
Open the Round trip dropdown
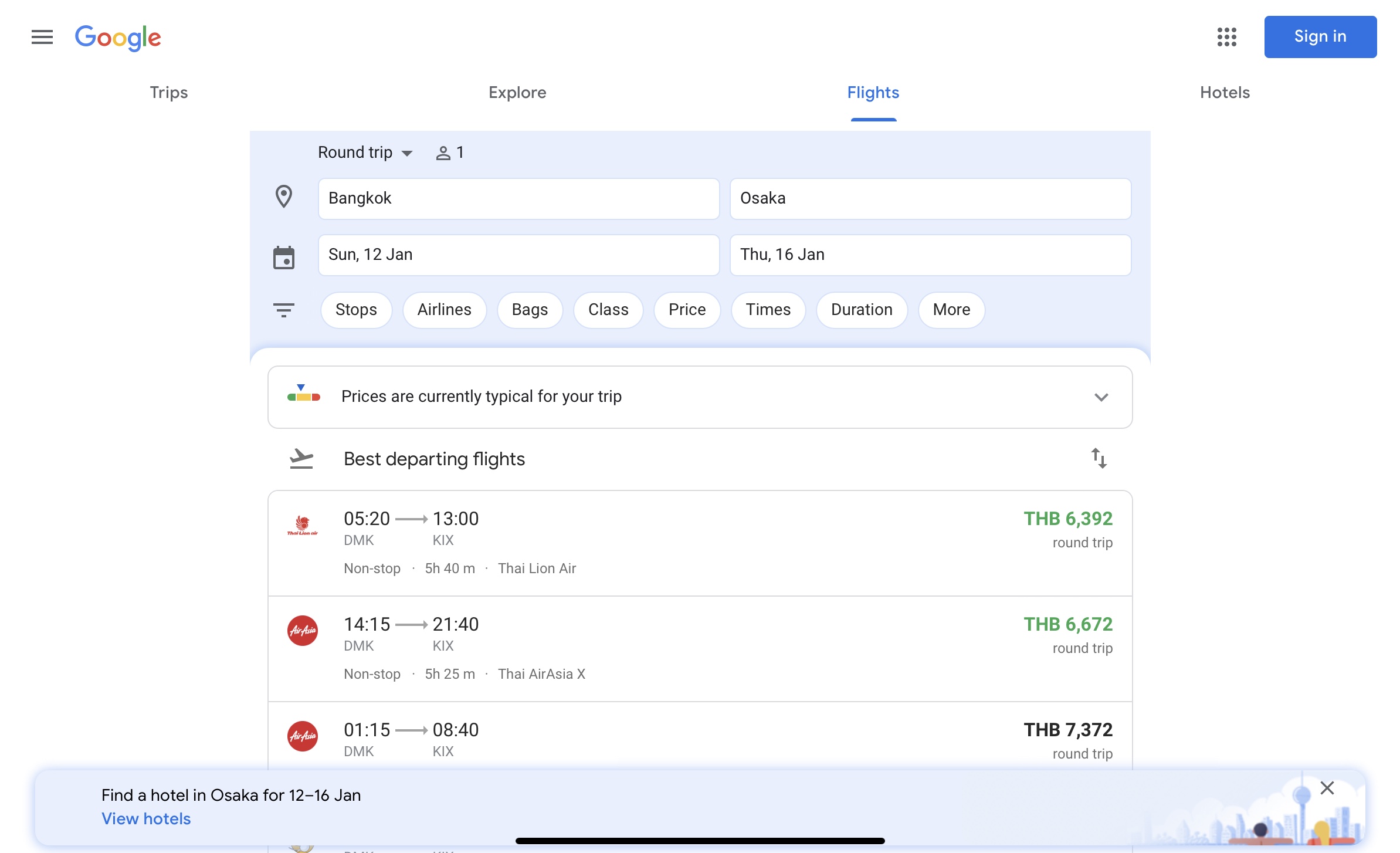click(365, 153)
